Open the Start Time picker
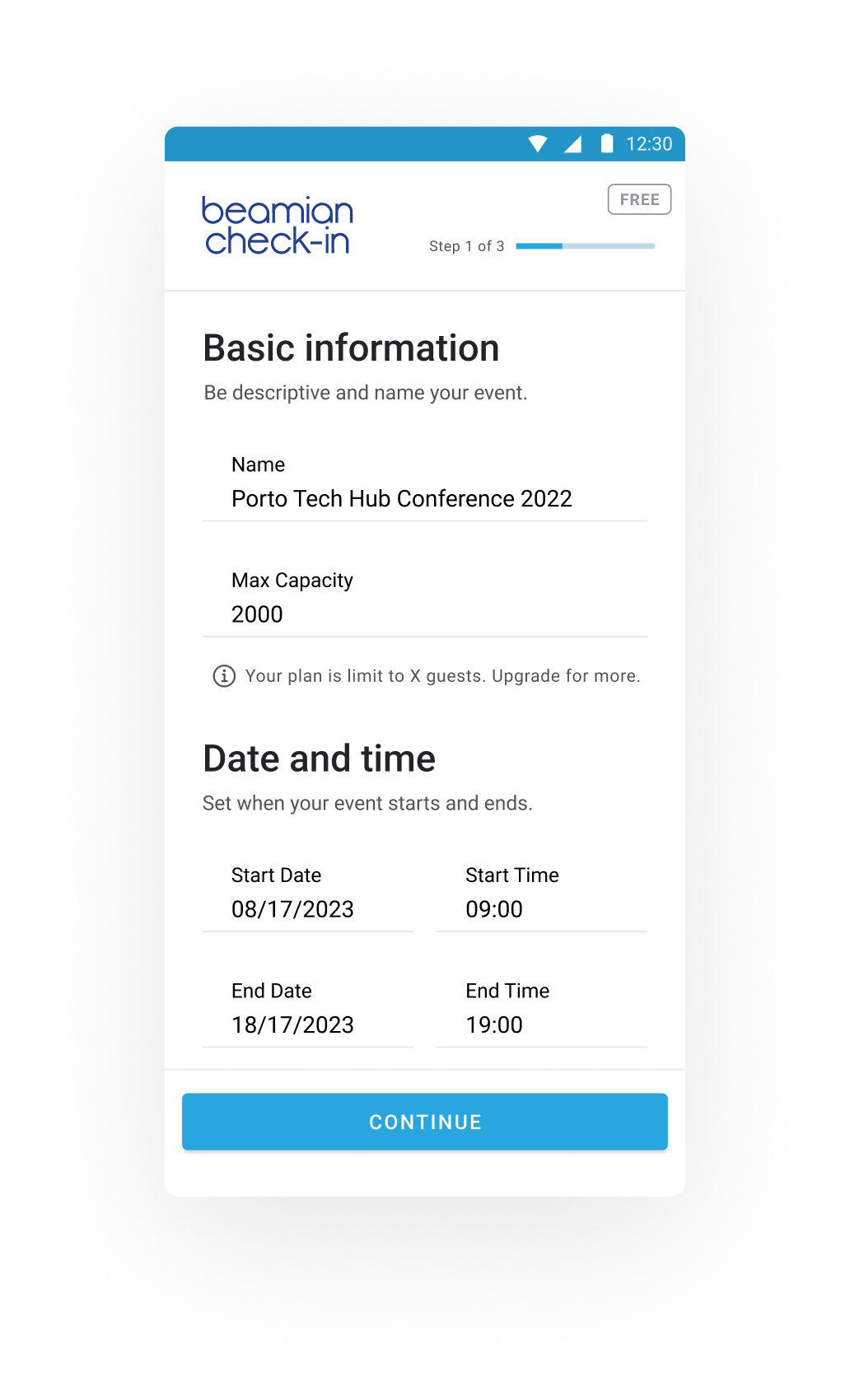 click(541, 909)
